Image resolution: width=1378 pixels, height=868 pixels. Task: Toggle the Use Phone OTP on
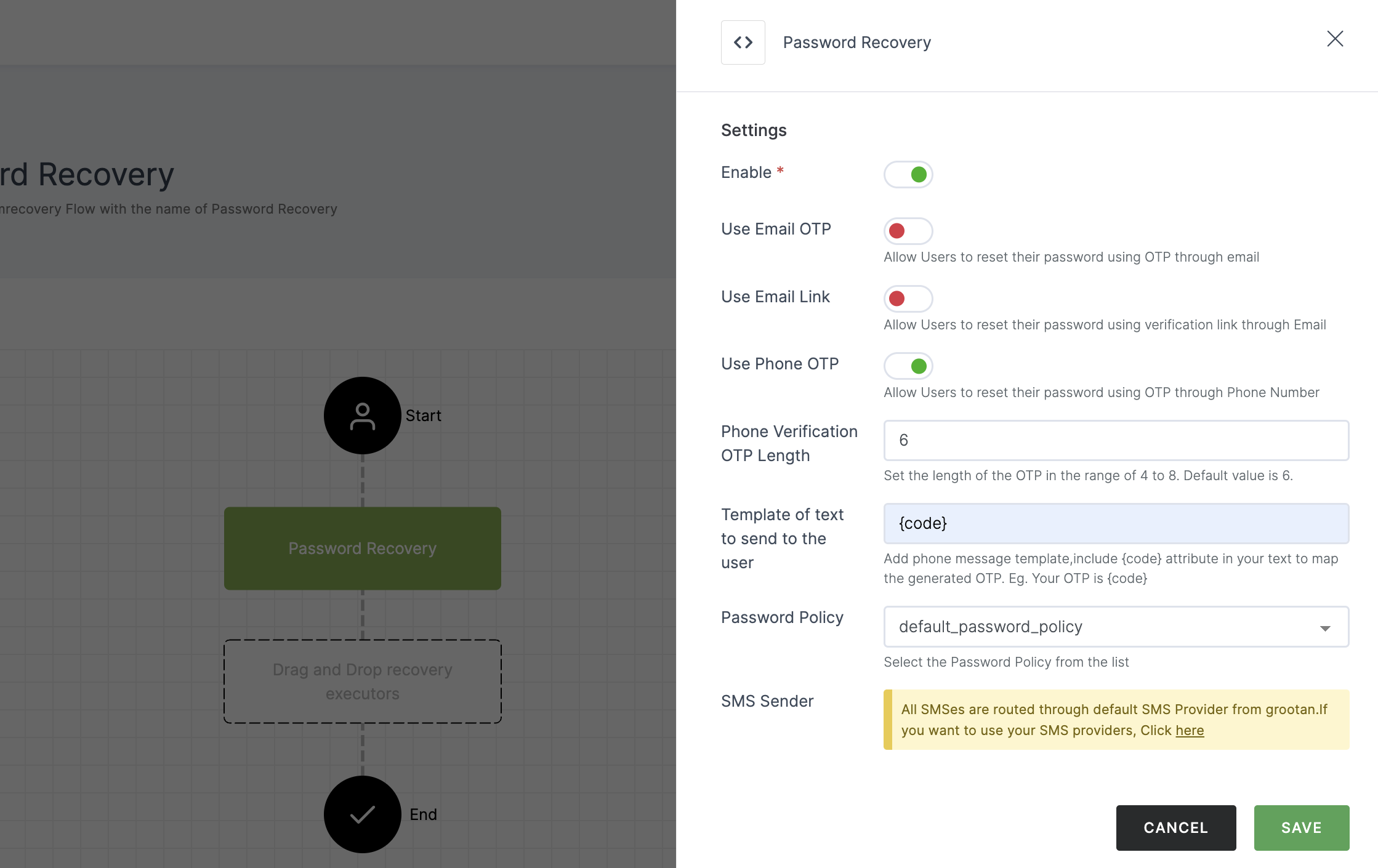pos(907,365)
